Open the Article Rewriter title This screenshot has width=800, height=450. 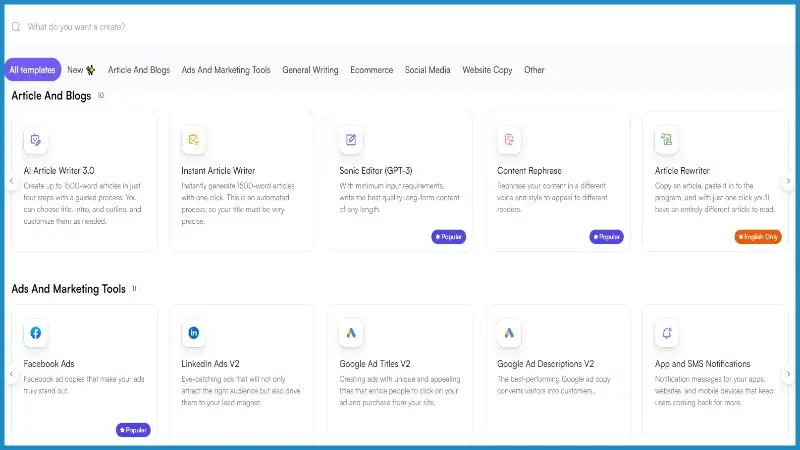point(682,171)
